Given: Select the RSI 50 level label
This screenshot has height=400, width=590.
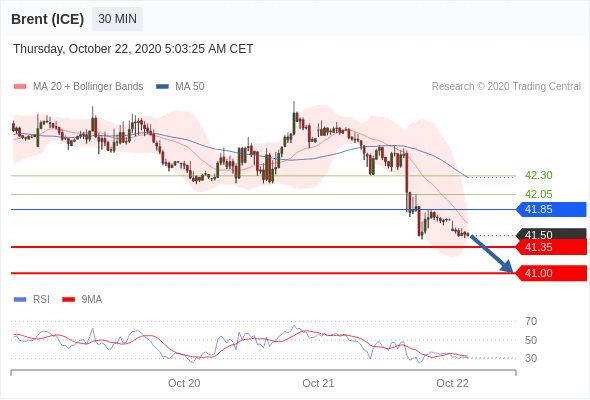Looking at the screenshot, I should point(531,340).
